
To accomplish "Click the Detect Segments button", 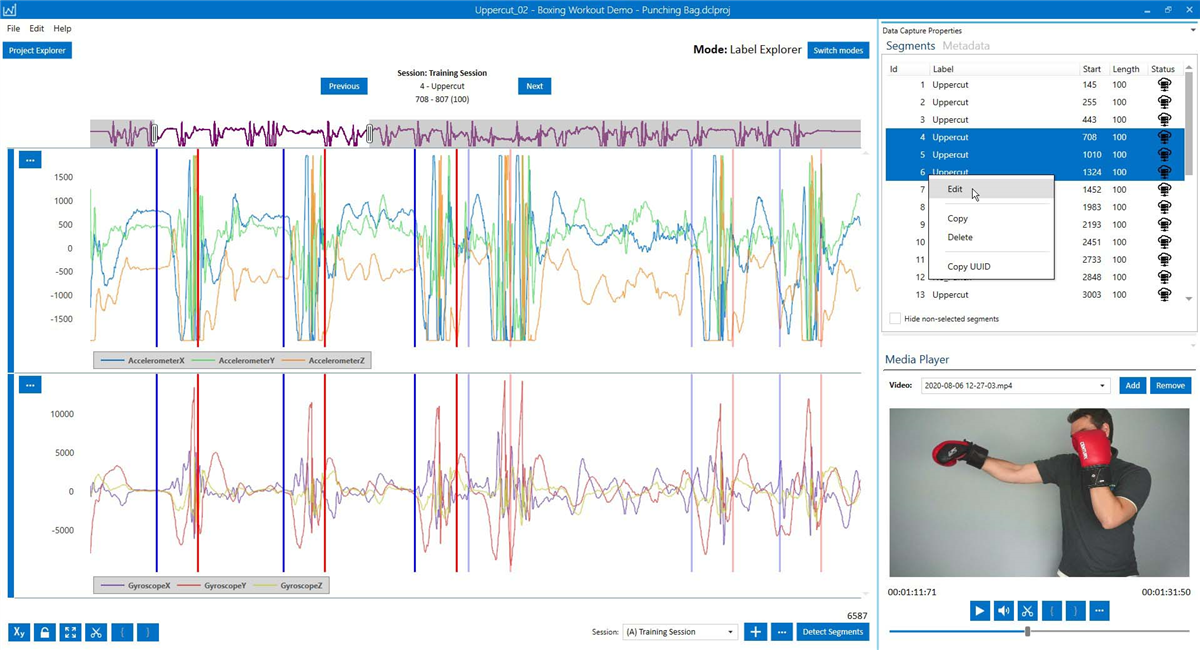I will [x=833, y=632].
